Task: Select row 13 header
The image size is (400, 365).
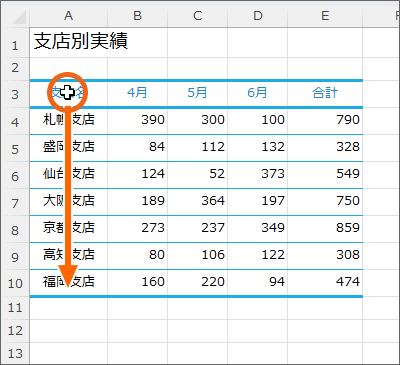Action: [x=15, y=353]
